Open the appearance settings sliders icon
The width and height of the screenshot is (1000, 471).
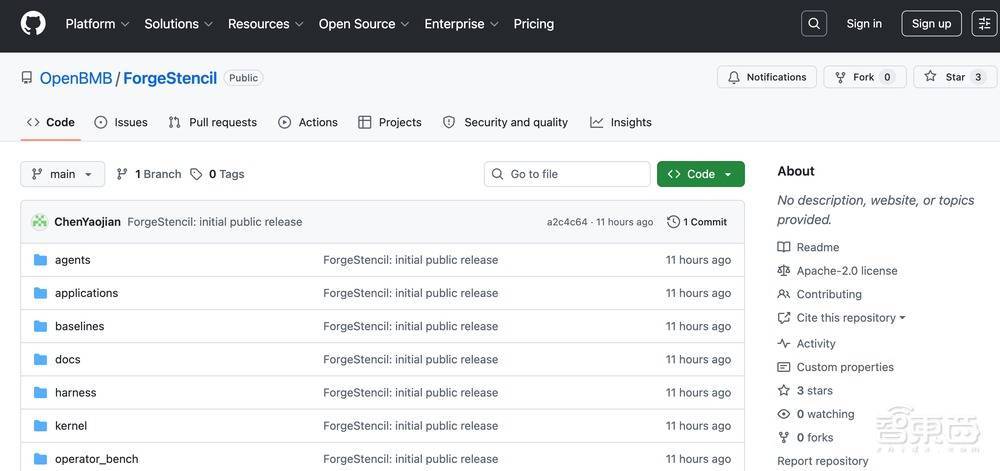tap(985, 24)
